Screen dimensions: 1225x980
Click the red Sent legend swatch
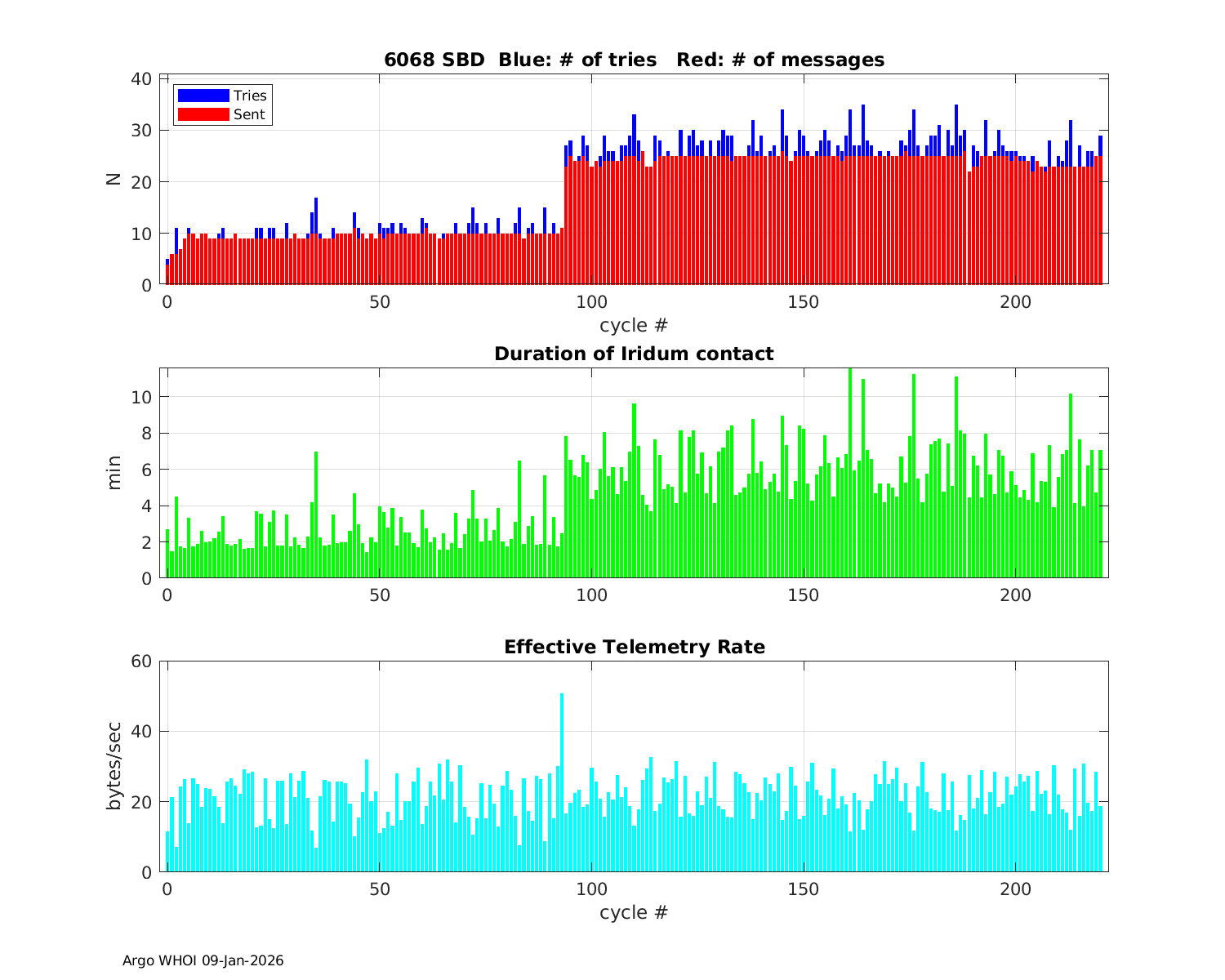203,114
